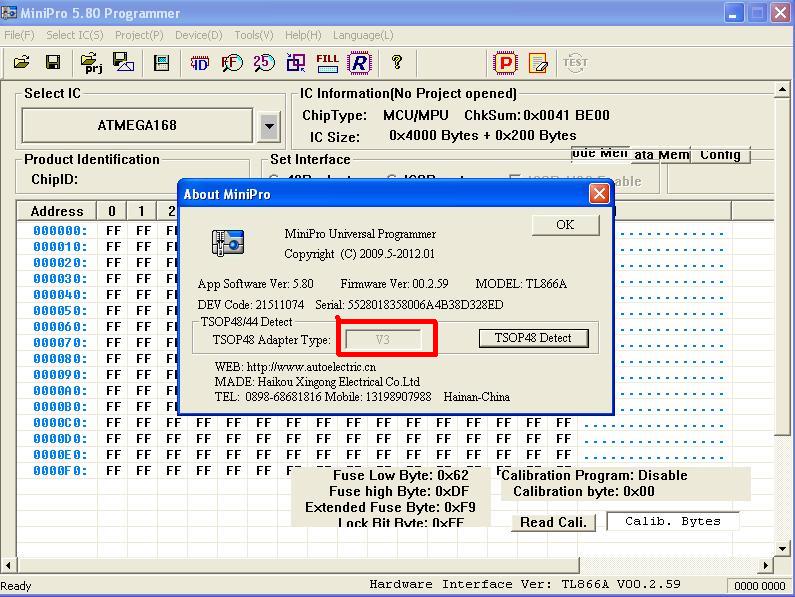This screenshot has width=795, height=597.
Task: Click the 0000 0000 status bar field
Action: click(x=760, y=586)
